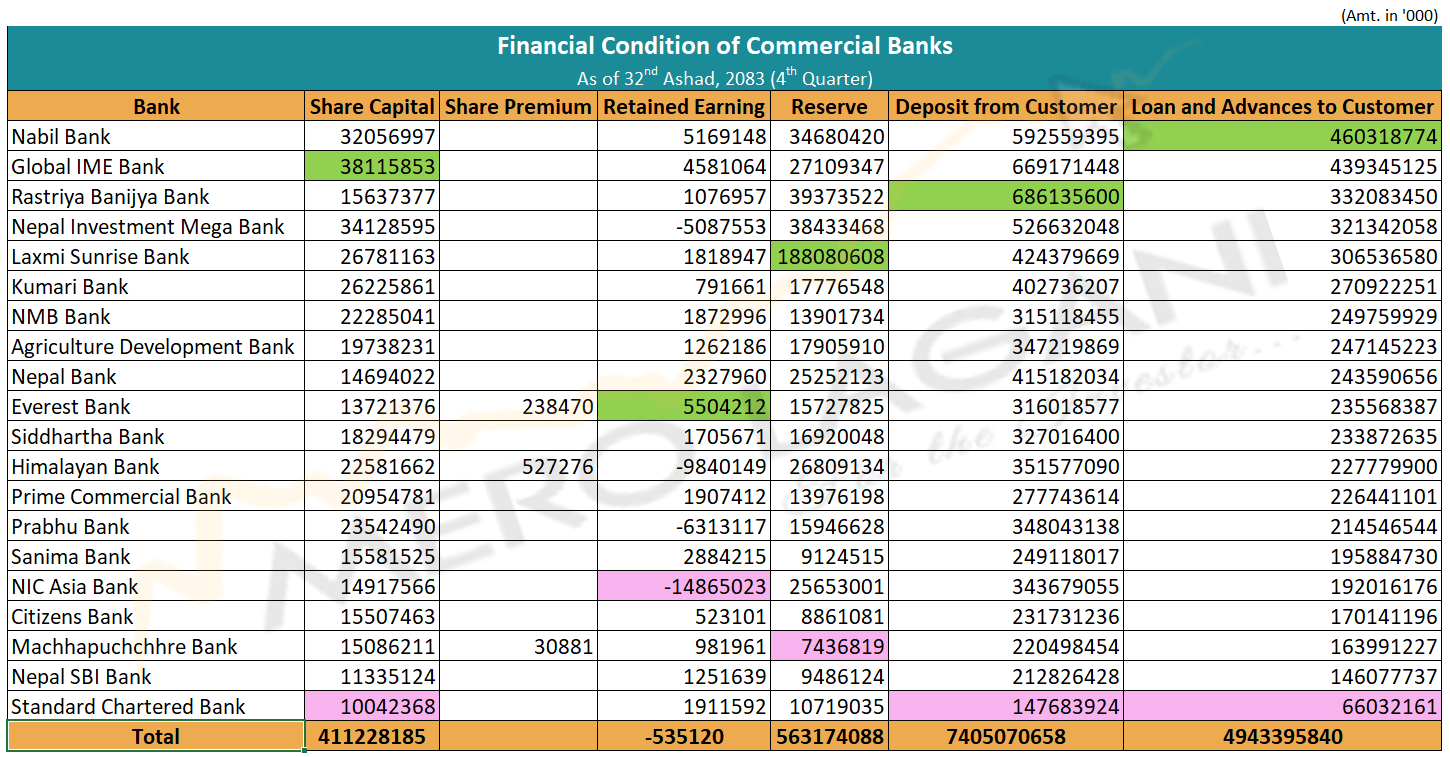Screen dimensions: 1450x757
Task: Select the 'Prime Commercial Bank' cell
Action: tap(156, 497)
